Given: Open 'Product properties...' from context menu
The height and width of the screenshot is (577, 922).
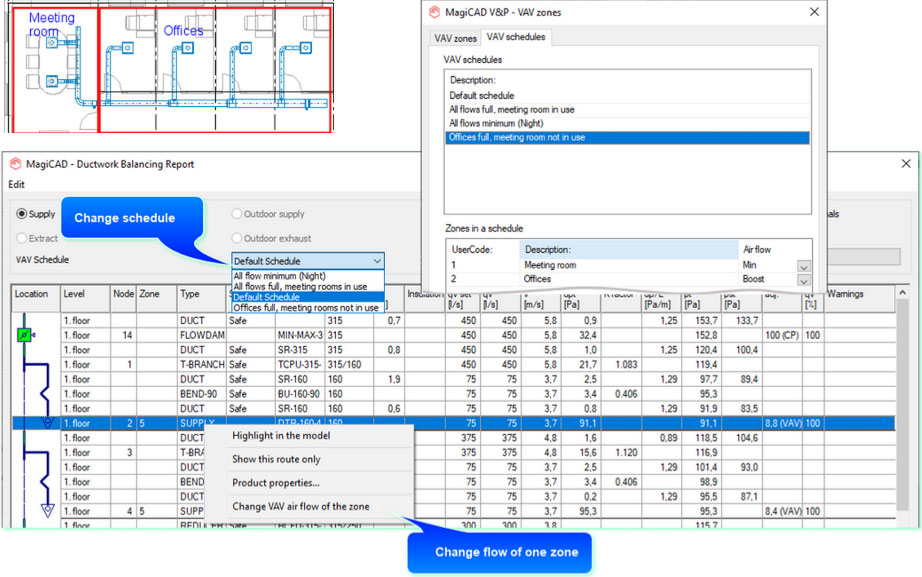Looking at the screenshot, I should pyautogui.click(x=276, y=482).
